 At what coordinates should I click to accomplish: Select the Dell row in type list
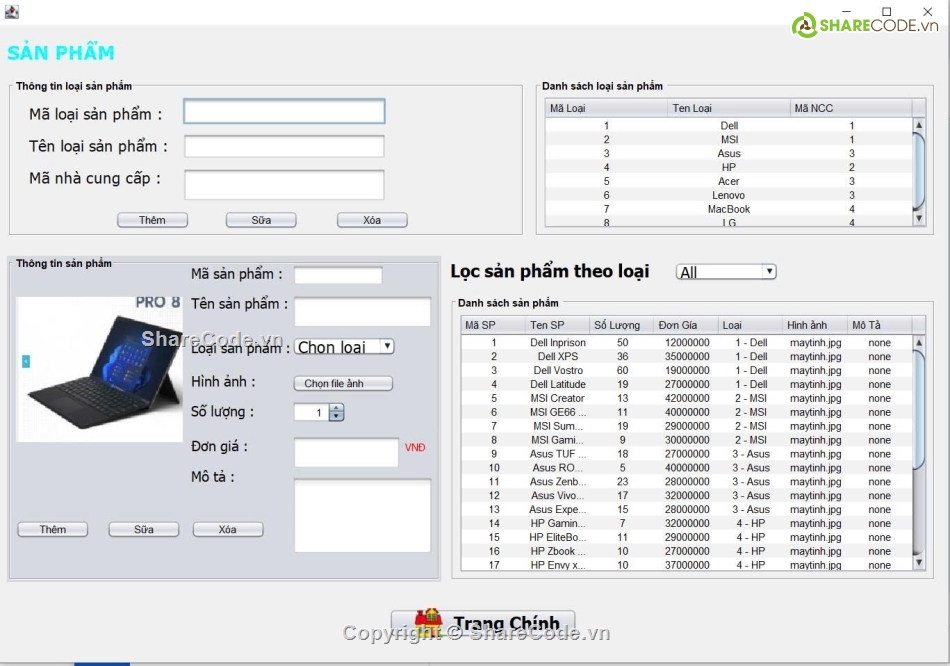click(x=729, y=125)
